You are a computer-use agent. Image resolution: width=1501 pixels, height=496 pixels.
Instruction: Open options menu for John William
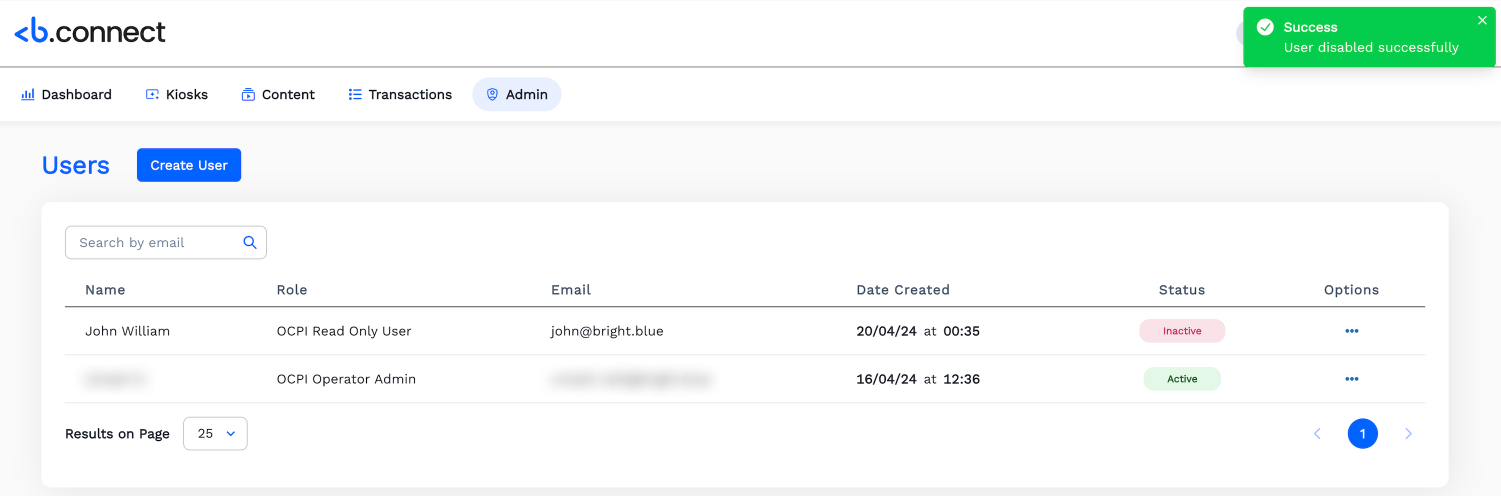pos(1351,331)
